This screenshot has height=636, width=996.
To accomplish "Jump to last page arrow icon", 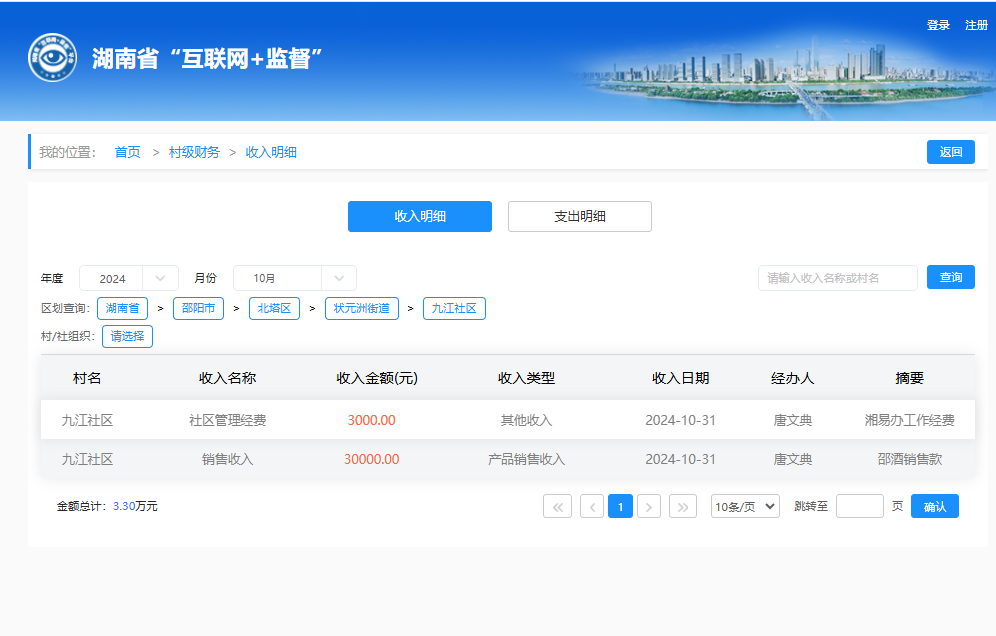I will point(683,507).
